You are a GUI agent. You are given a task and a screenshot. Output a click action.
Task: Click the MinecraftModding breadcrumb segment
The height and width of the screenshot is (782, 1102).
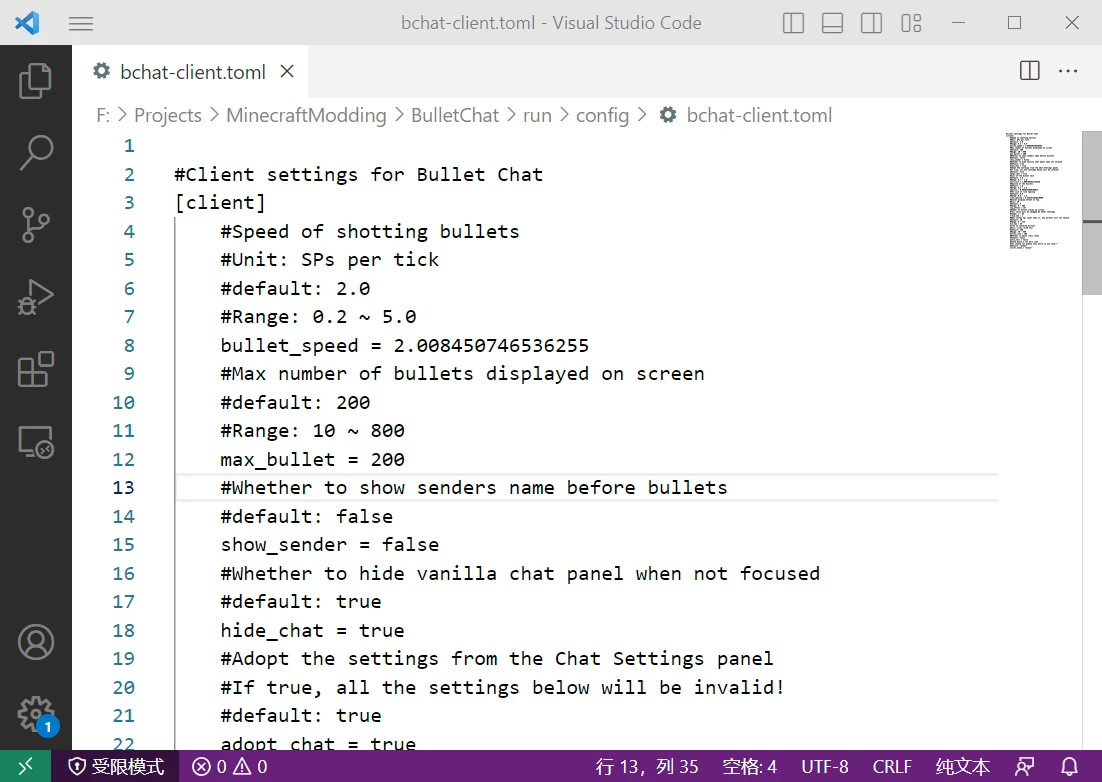click(x=306, y=115)
